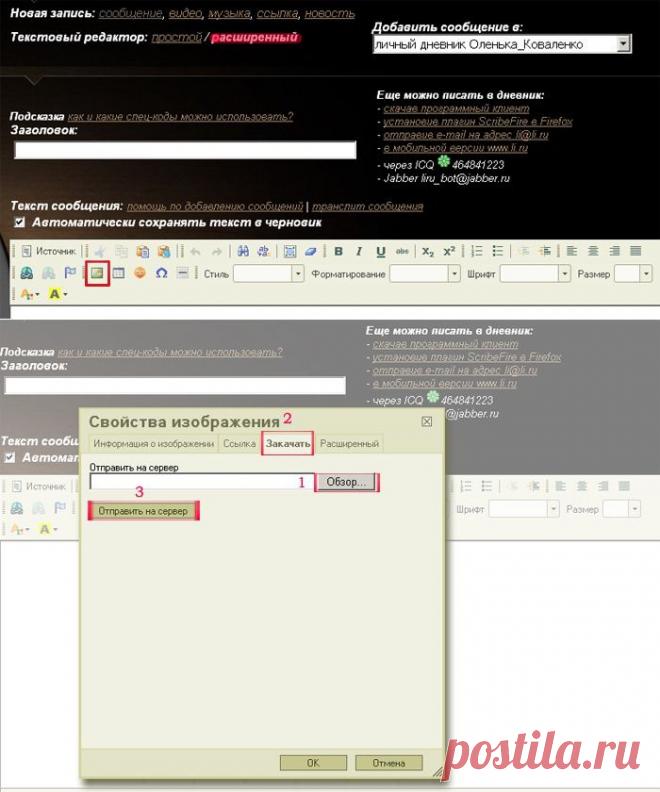Apply superscript with the x² icon
This screenshot has width=660, height=792.
[x=449, y=251]
